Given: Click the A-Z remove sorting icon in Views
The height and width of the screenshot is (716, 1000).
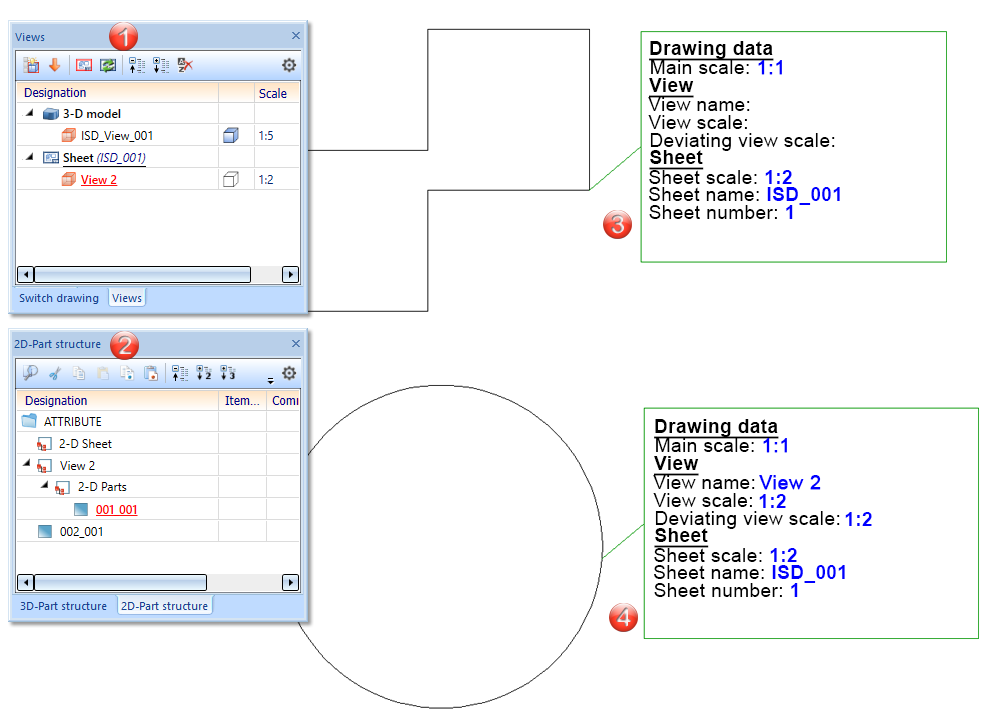Looking at the screenshot, I should (x=185, y=65).
